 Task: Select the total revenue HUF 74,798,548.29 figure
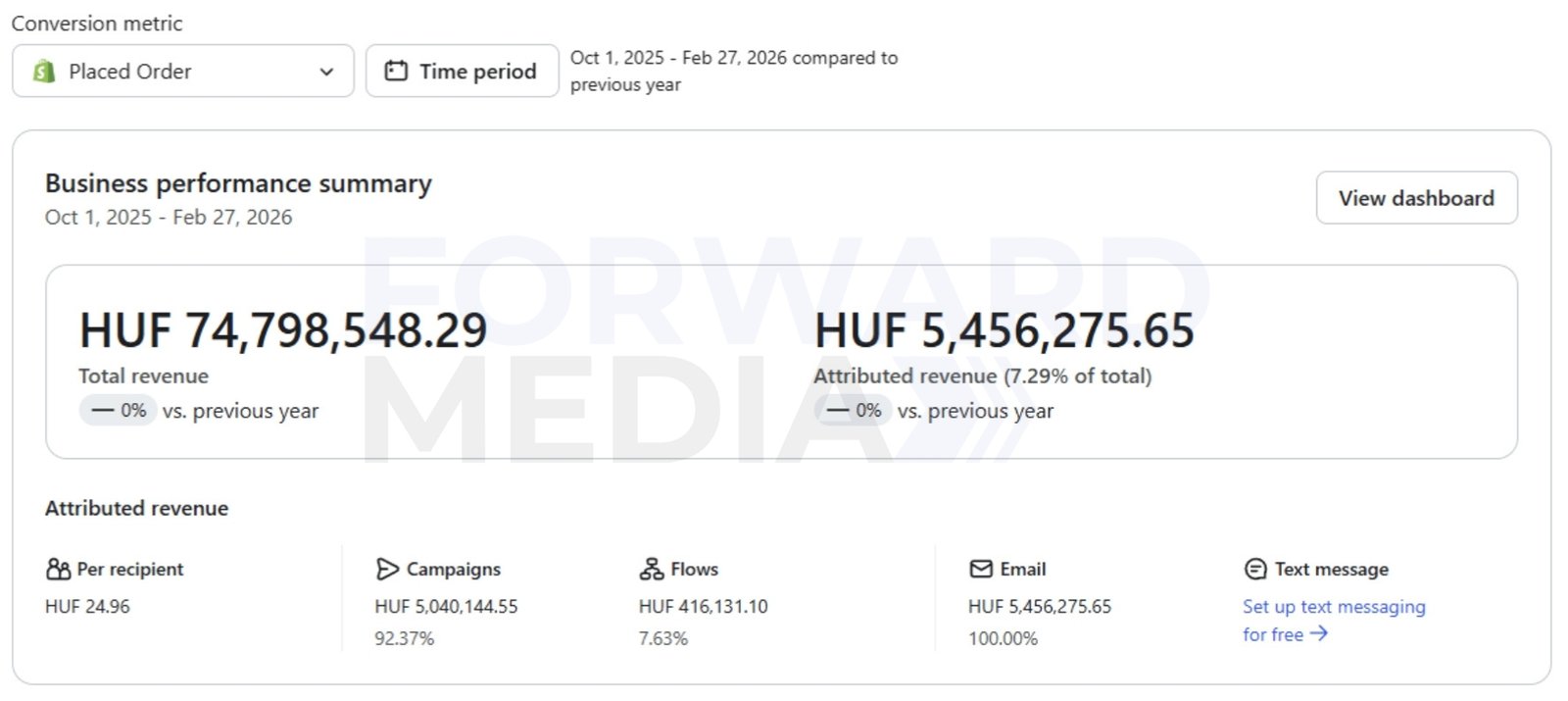pyautogui.click(x=283, y=330)
